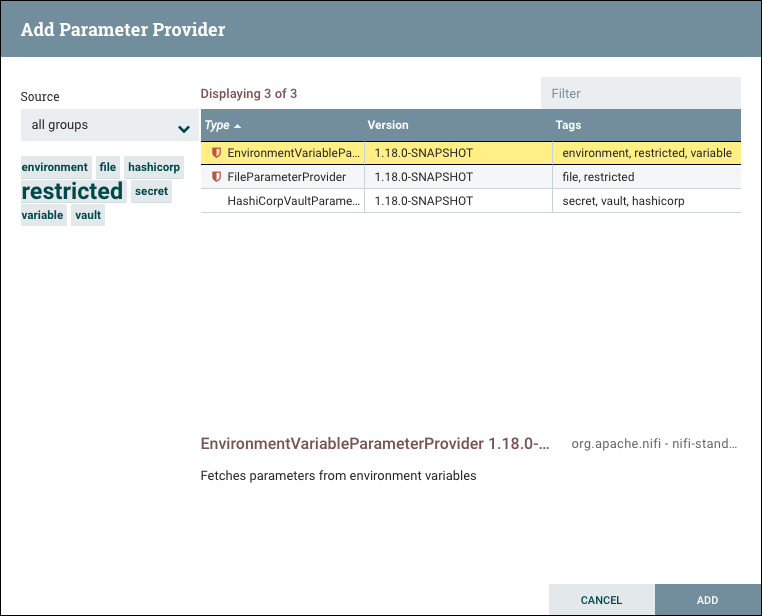762x616 pixels.
Task: Click the dropdown chevron next to all groups
Action: pyautogui.click(x=184, y=128)
